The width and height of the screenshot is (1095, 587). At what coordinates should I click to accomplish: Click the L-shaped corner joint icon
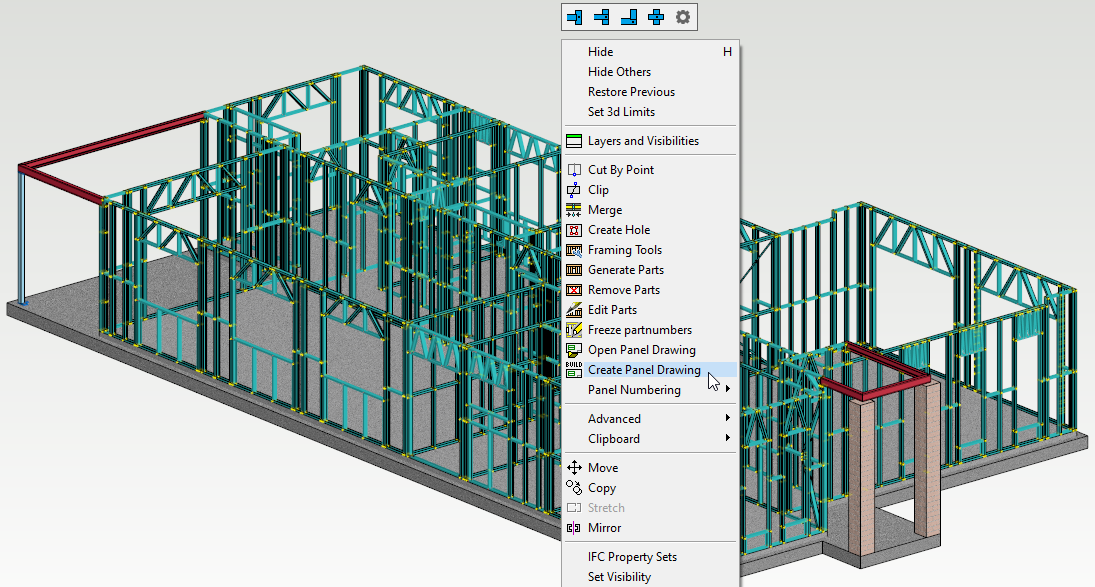tap(629, 17)
